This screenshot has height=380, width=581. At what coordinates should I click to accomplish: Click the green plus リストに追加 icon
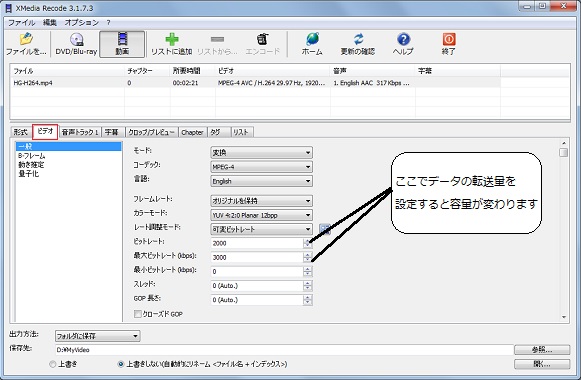[x=172, y=39]
